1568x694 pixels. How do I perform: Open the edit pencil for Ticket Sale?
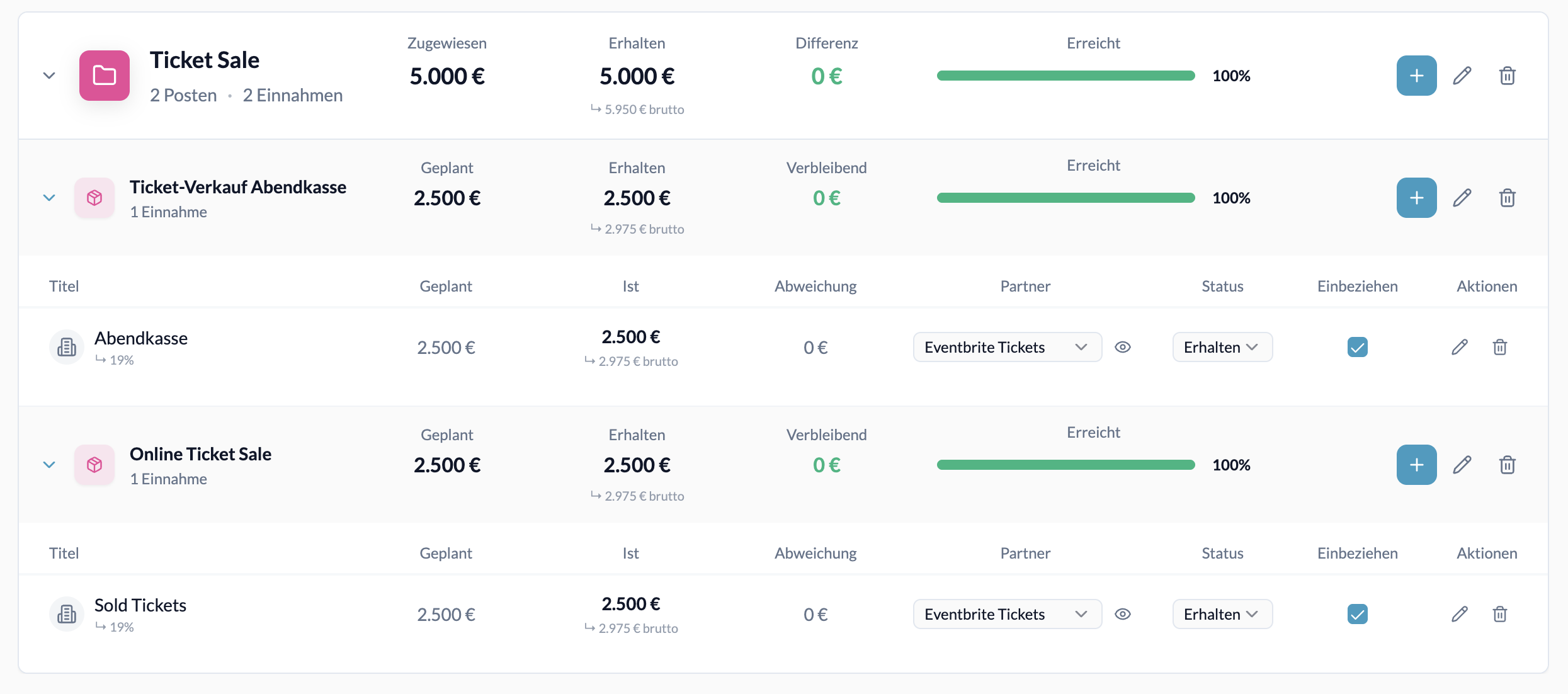tap(1462, 75)
